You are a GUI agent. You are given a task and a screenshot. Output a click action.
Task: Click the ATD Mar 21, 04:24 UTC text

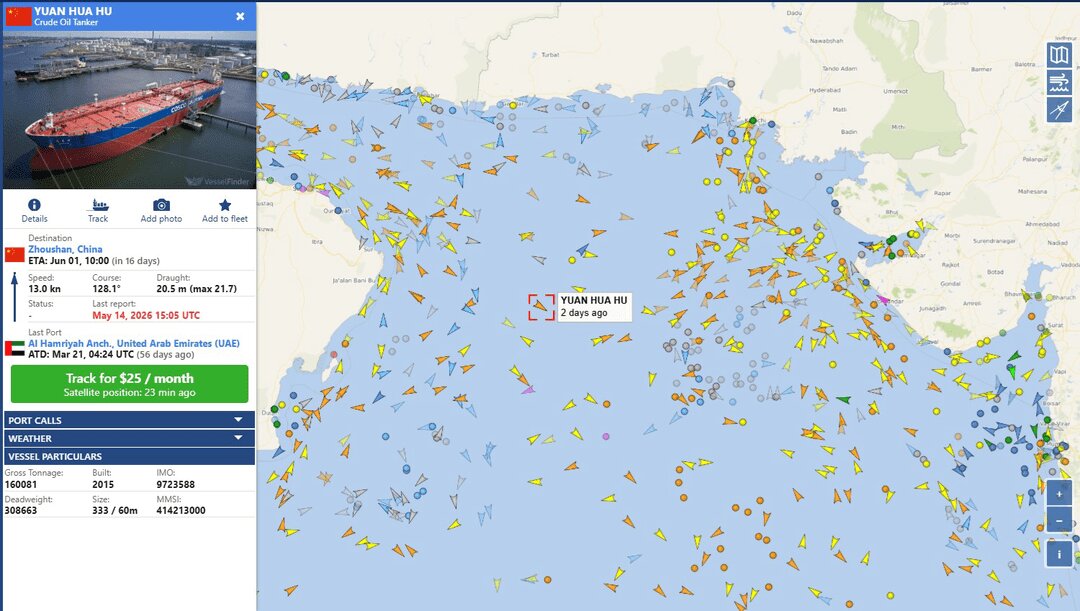click(x=81, y=355)
